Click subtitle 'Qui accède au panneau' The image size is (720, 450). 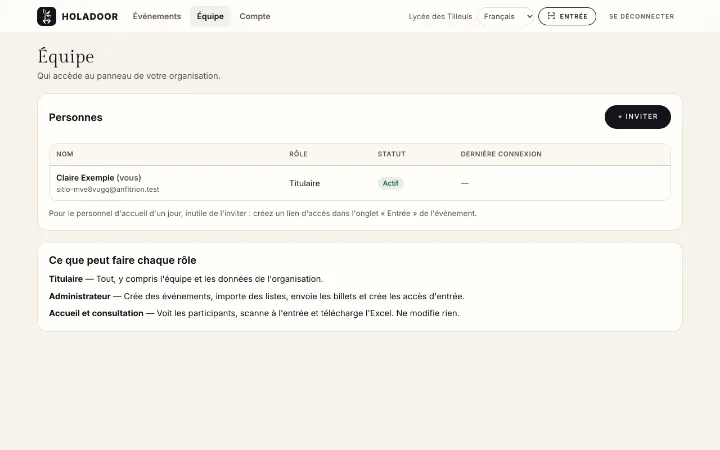coord(129,76)
